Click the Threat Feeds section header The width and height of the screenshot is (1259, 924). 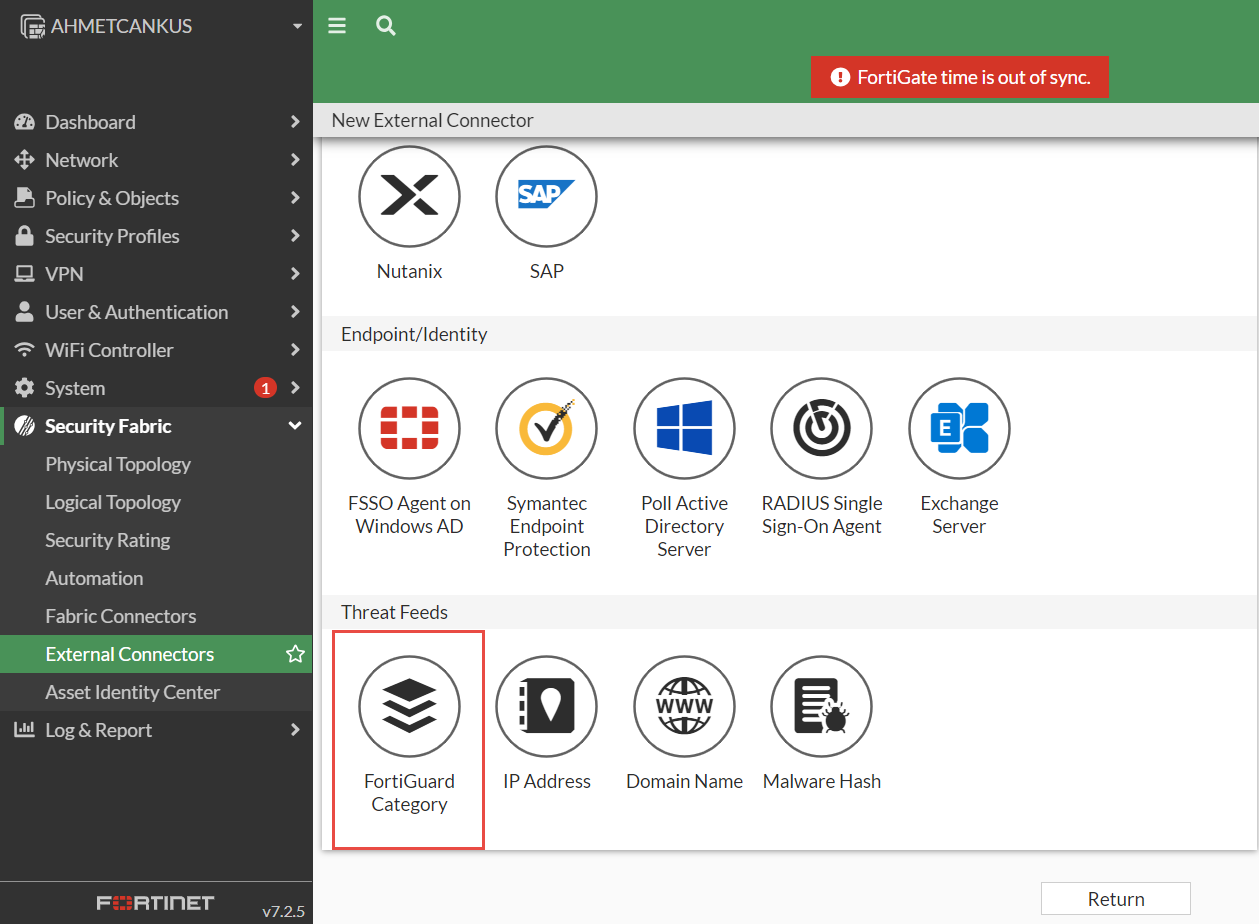pos(394,612)
